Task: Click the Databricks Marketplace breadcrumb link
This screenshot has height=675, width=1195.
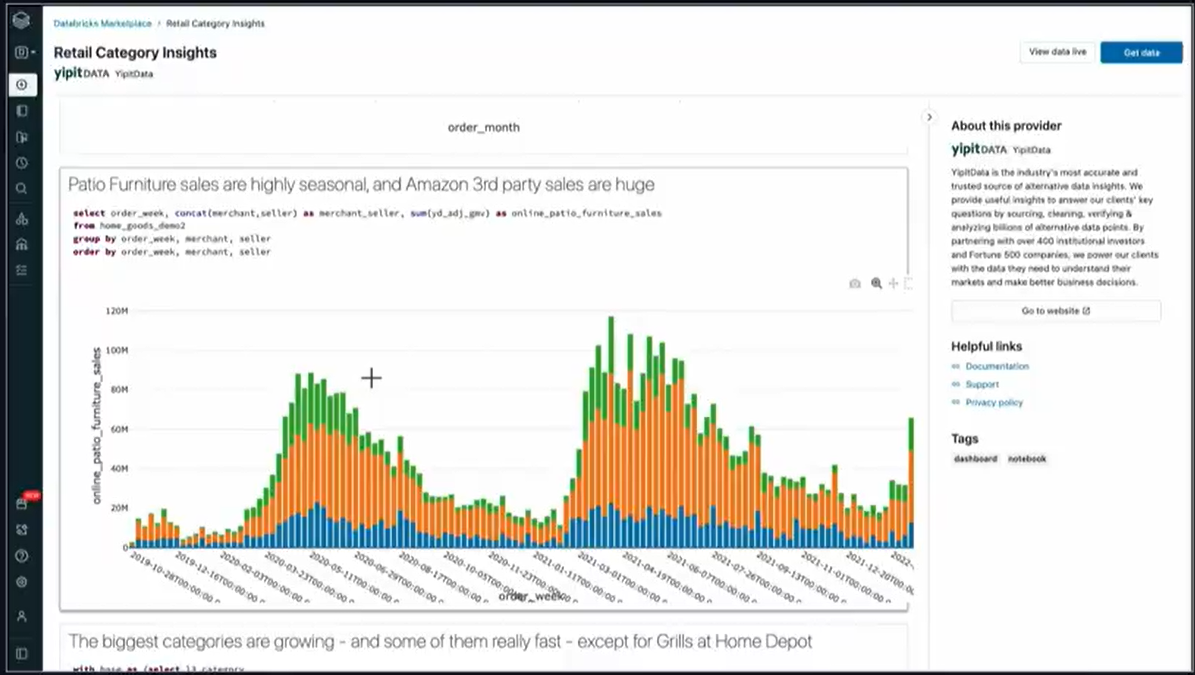Action: point(102,24)
